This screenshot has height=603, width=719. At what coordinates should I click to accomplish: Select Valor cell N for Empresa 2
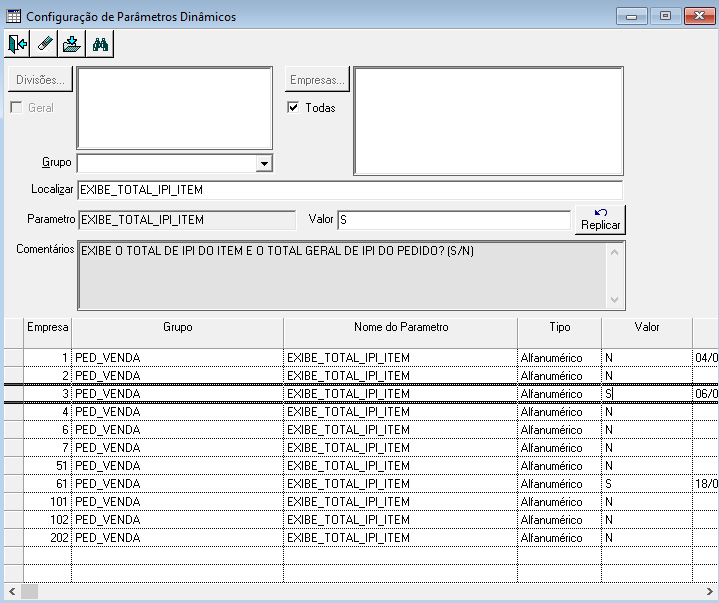coord(647,376)
